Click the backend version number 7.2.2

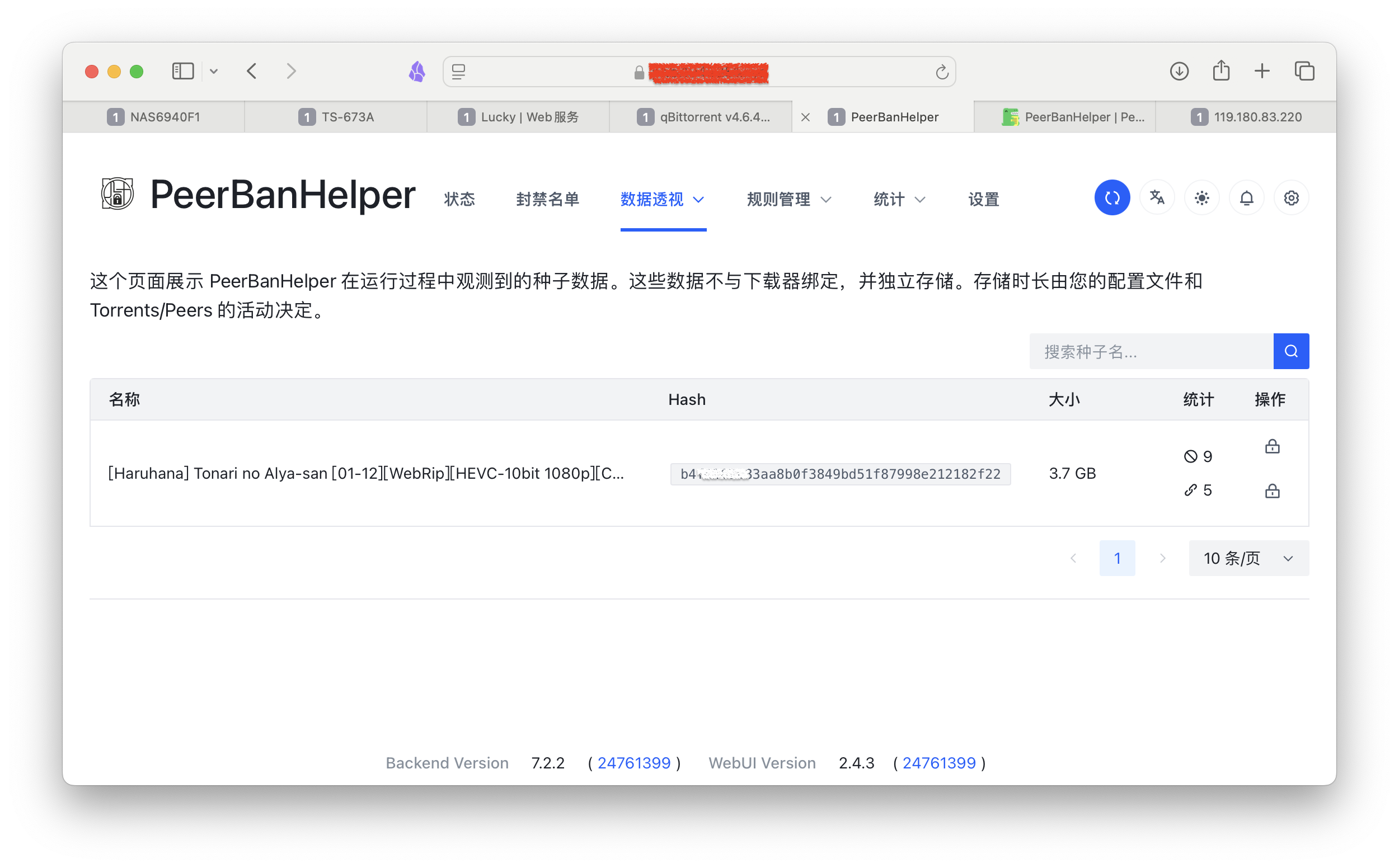coord(548,763)
